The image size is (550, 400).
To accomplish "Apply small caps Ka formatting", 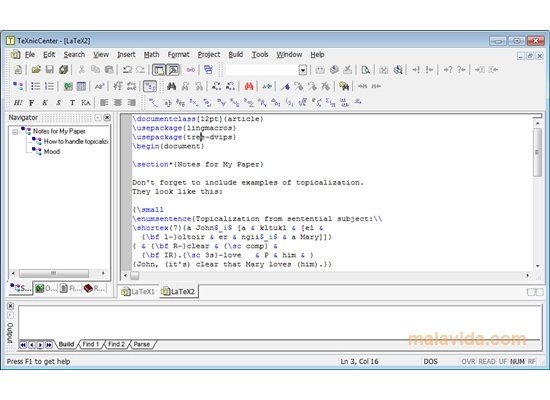I will (86, 103).
